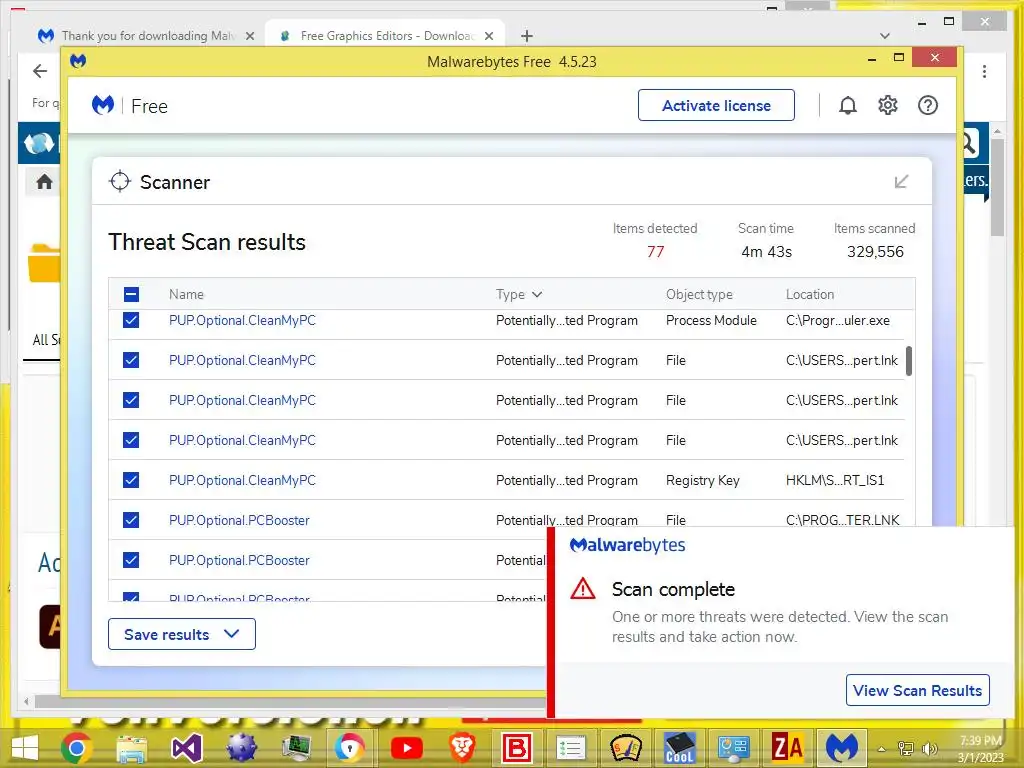Screen dimensions: 1024x768
Task: Click the volume speaker tray icon
Action: point(929,748)
